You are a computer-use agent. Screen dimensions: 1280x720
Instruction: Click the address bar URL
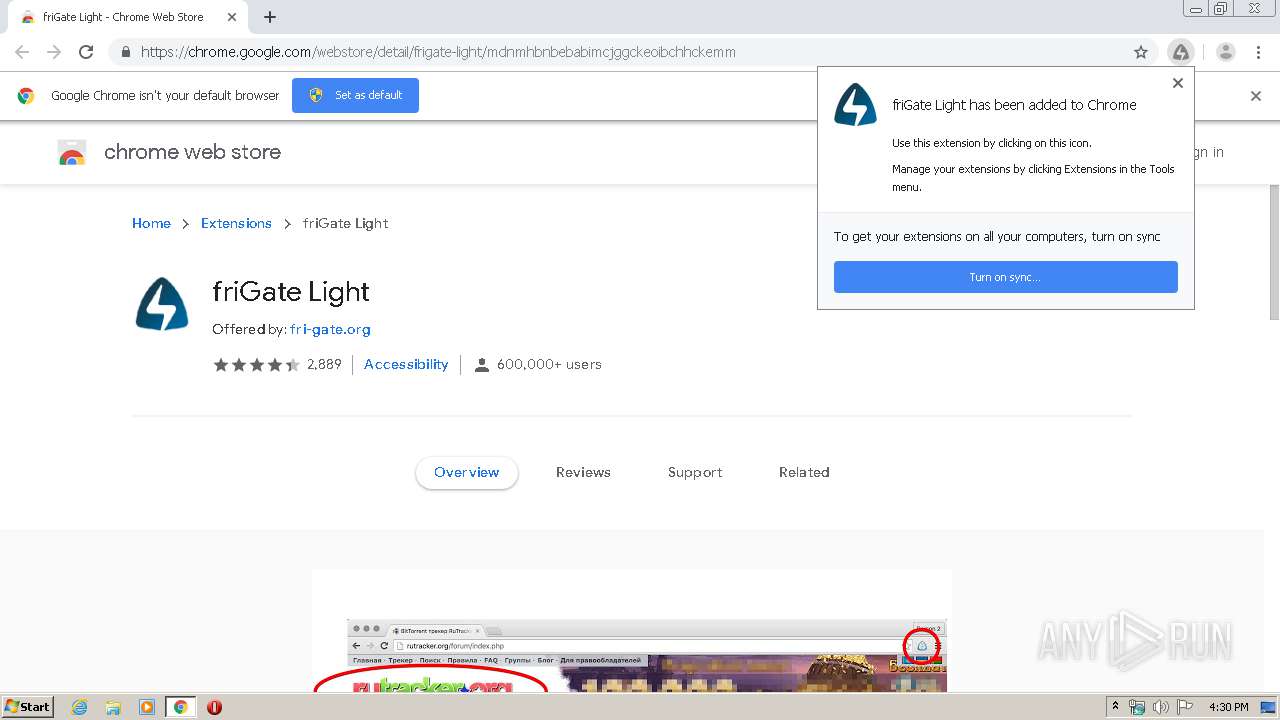pos(438,52)
